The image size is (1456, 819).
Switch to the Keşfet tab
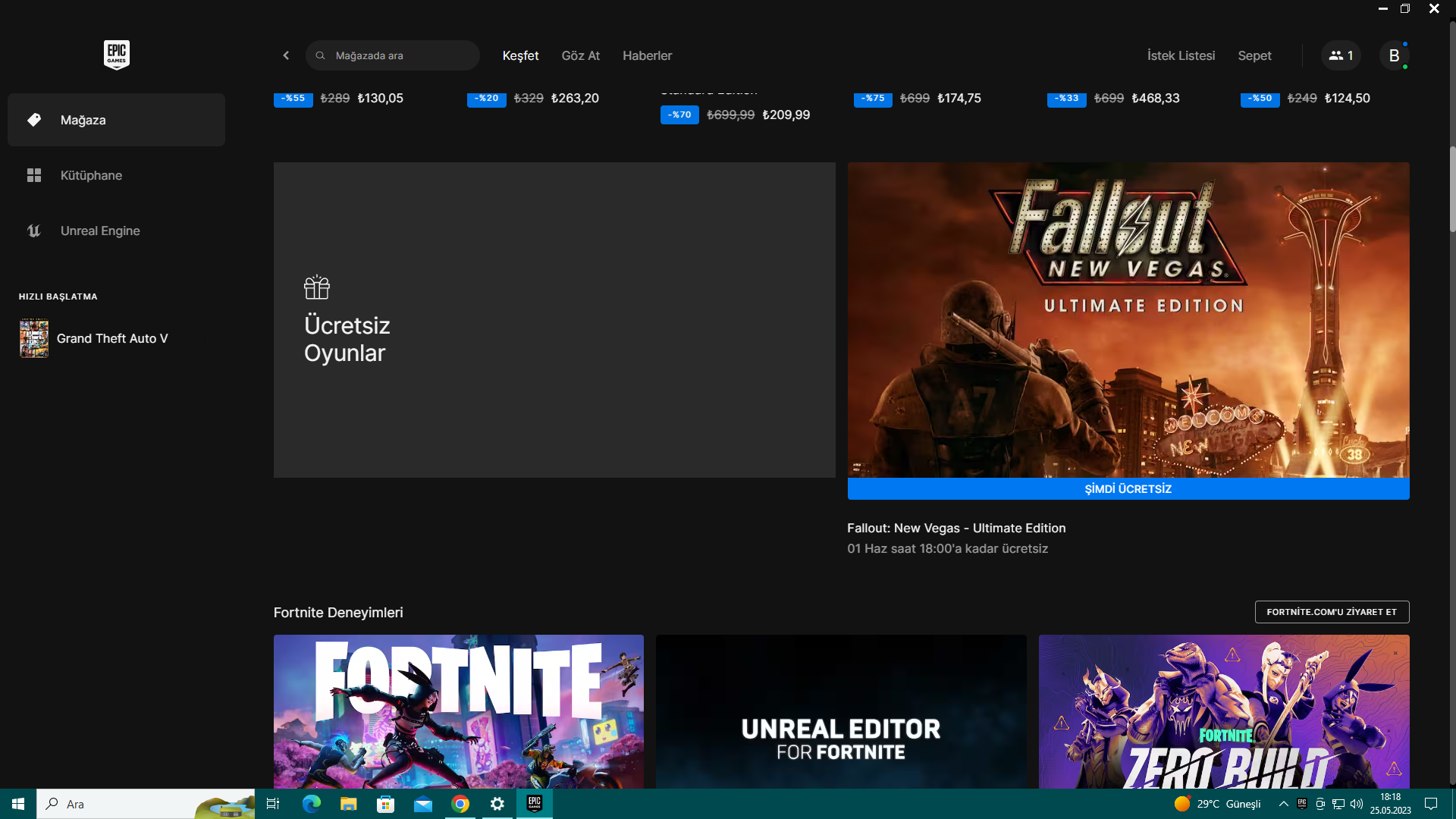point(520,55)
